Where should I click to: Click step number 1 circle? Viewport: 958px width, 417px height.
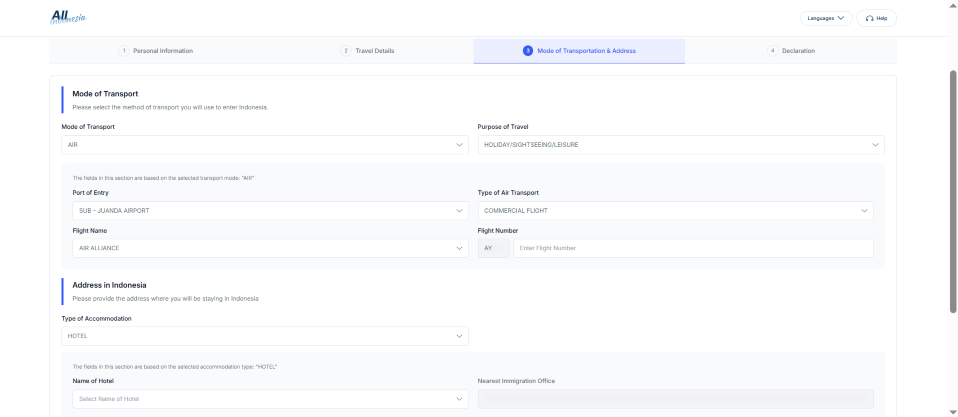[123, 51]
